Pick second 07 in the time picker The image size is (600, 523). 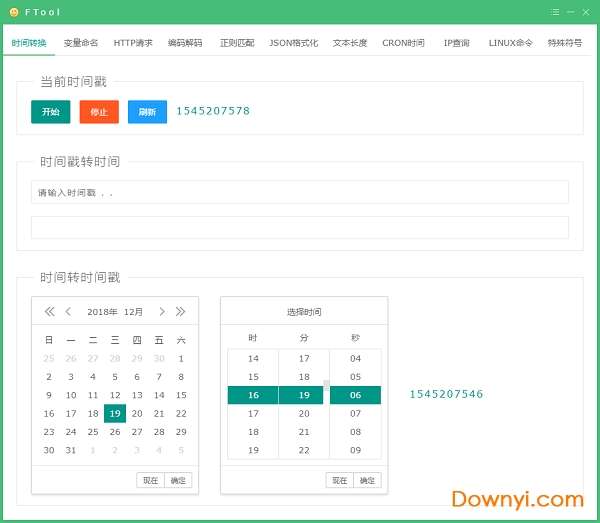[x=355, y=413]
